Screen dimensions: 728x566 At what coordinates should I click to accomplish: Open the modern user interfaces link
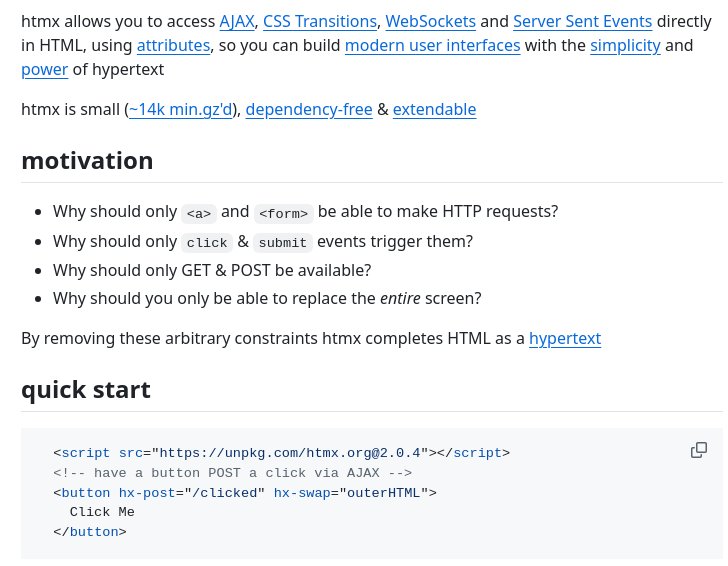(432, 45)
